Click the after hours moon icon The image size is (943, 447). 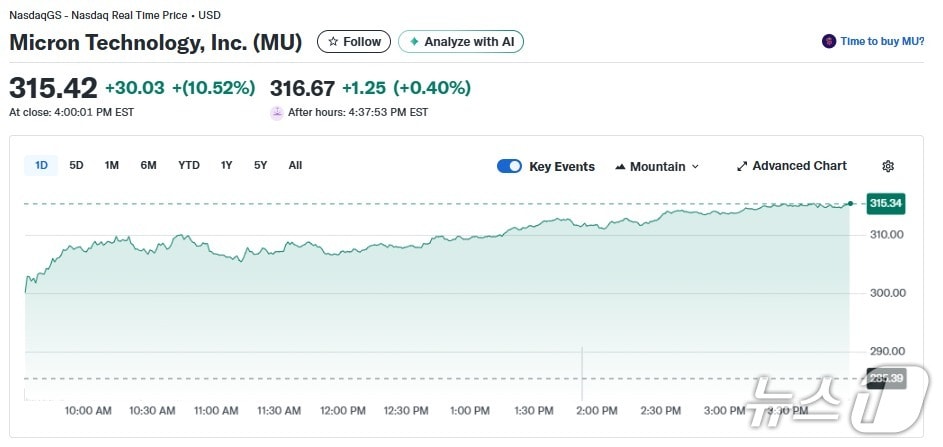pyautogui.click(x=277, y=113)
